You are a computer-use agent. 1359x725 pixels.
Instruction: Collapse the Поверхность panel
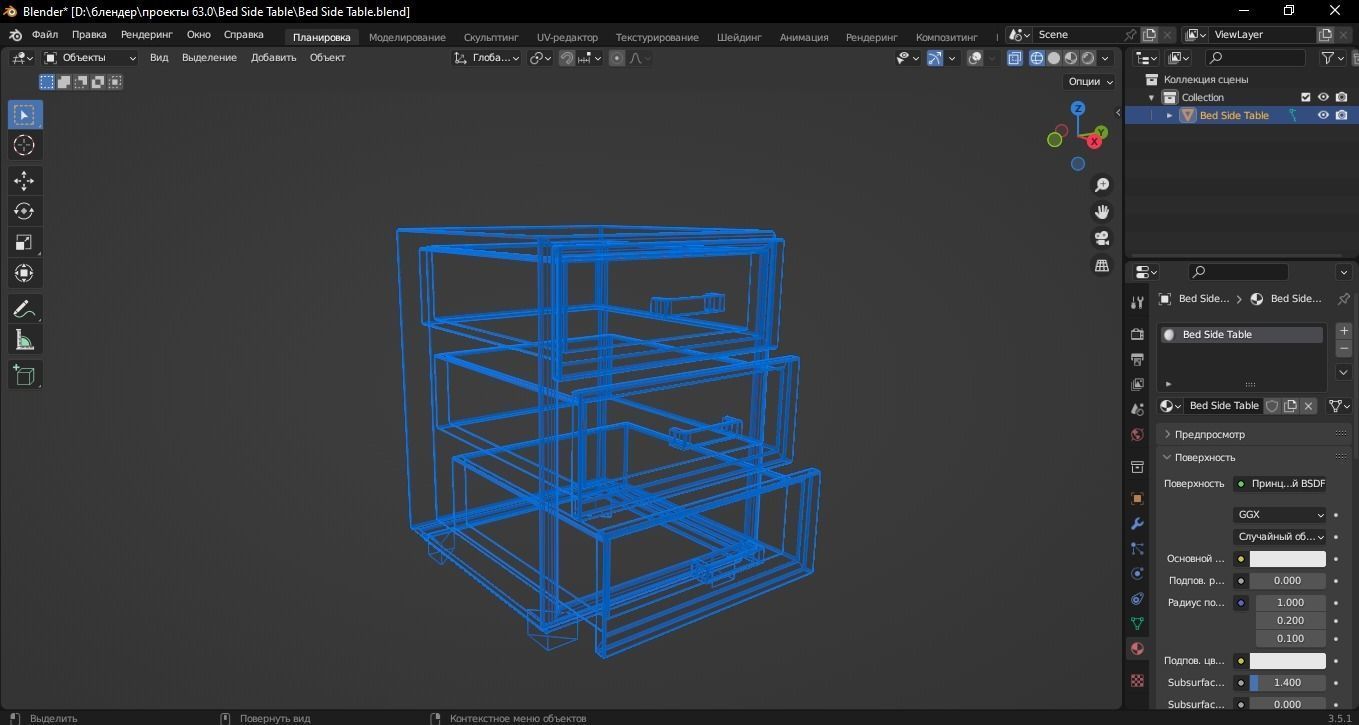tap(1254, 457)
